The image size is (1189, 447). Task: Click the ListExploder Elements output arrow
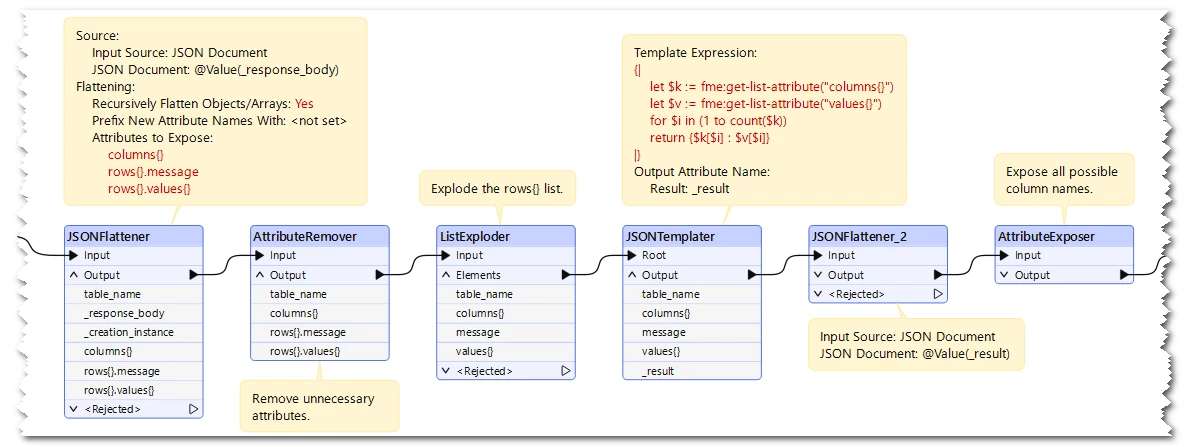tap(566, 275)
